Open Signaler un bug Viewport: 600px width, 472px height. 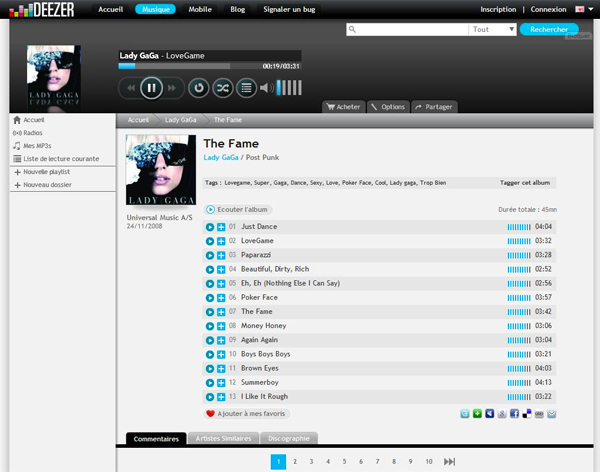click(289, 9)
